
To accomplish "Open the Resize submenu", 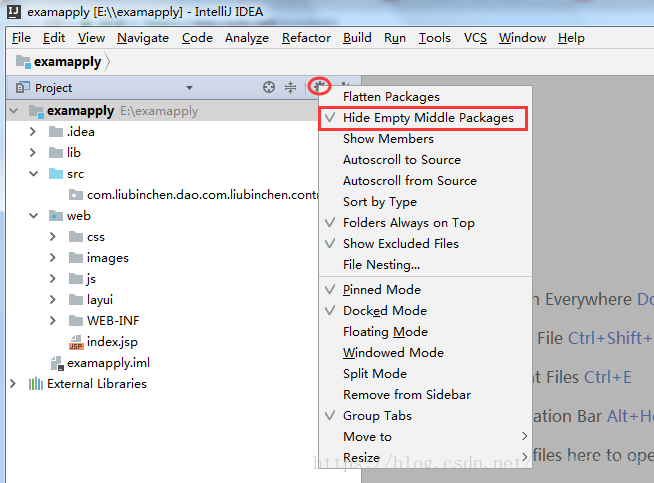I will pyautogui.click(x=425, y=458).
